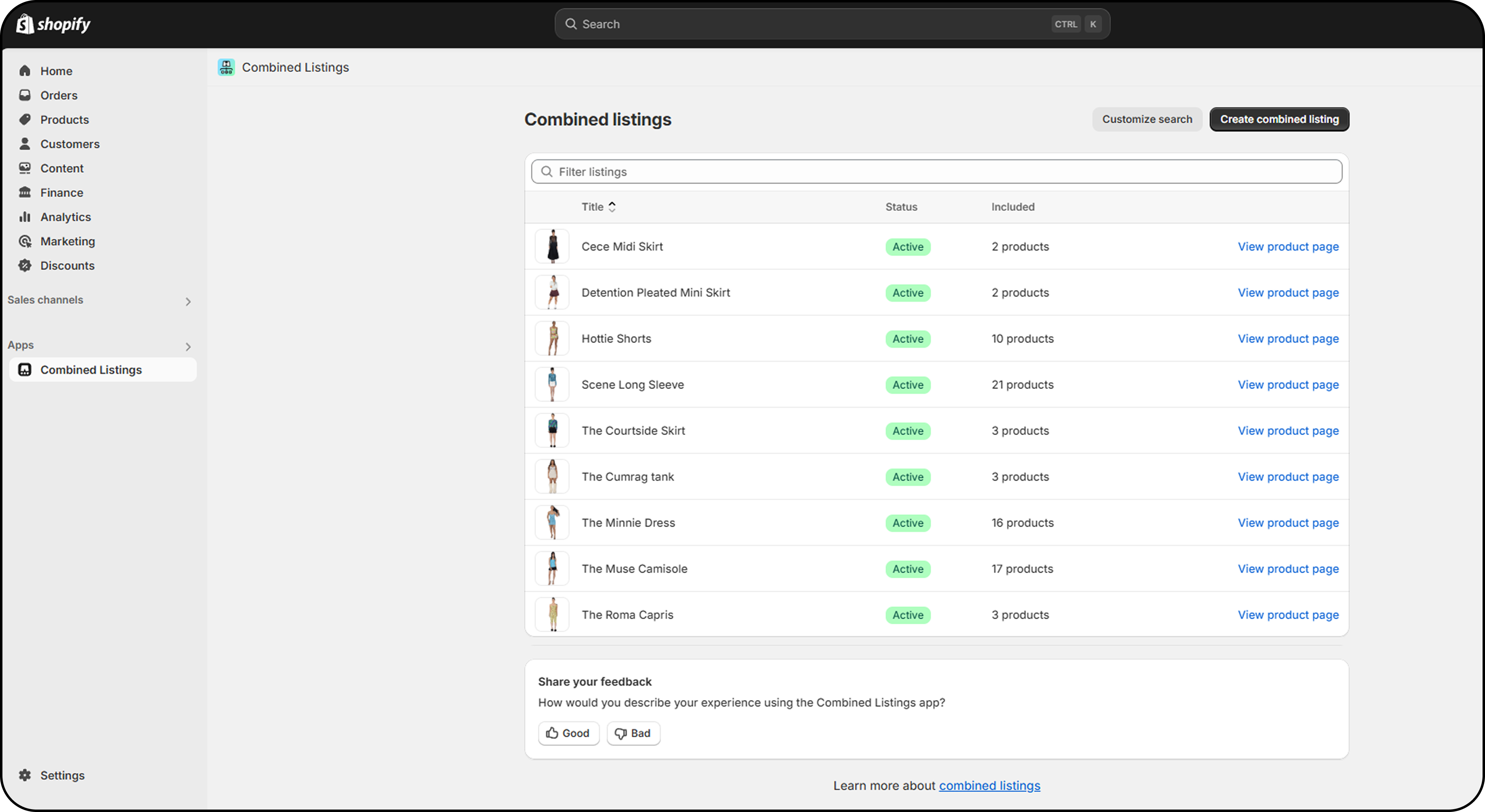Sort listings by the Title column arrows
The width and height of the screenshot is (1485, 812).
point(612,207)
